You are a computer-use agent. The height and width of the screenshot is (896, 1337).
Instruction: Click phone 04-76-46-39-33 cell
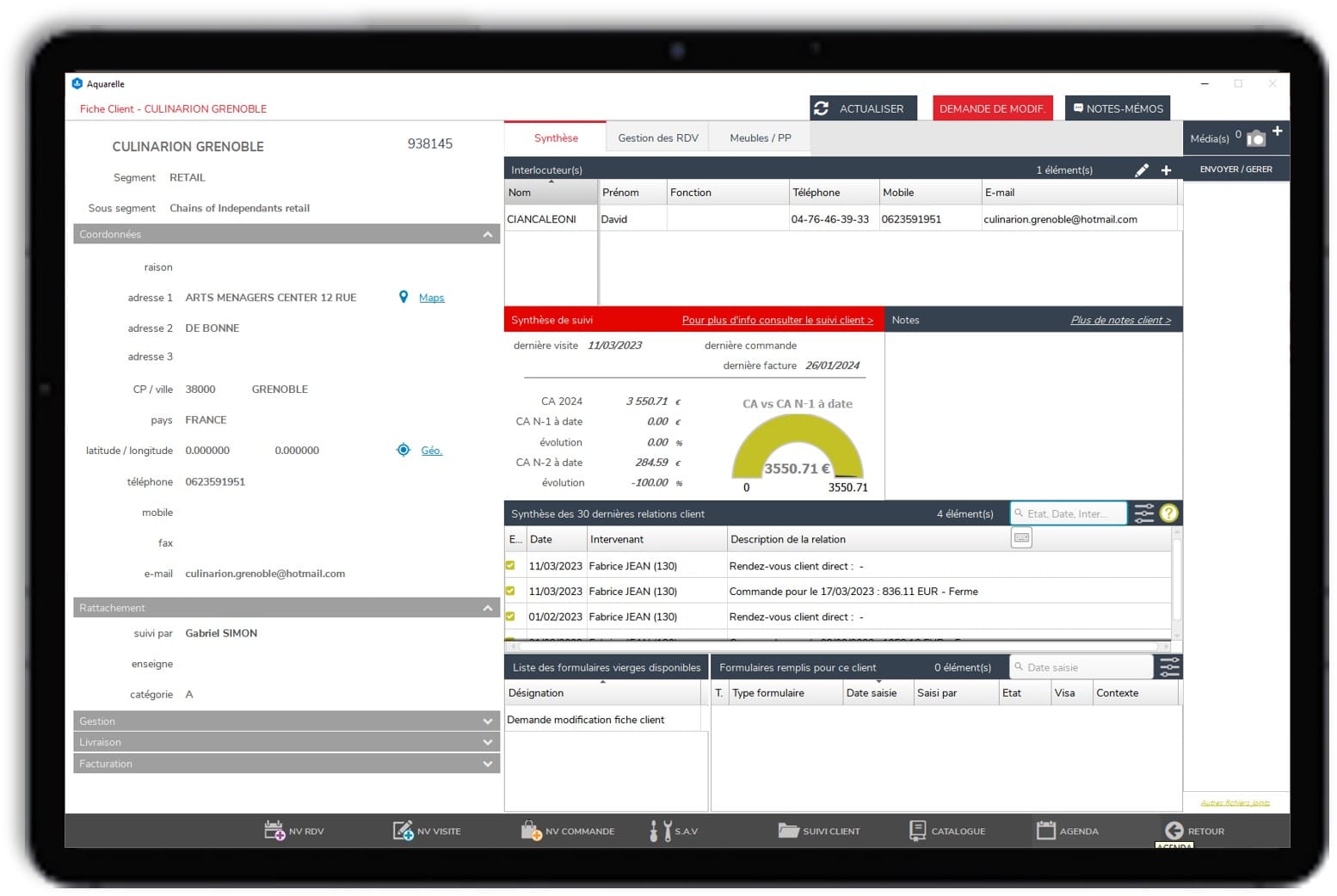pyautogui.click(x=830, y=219)
